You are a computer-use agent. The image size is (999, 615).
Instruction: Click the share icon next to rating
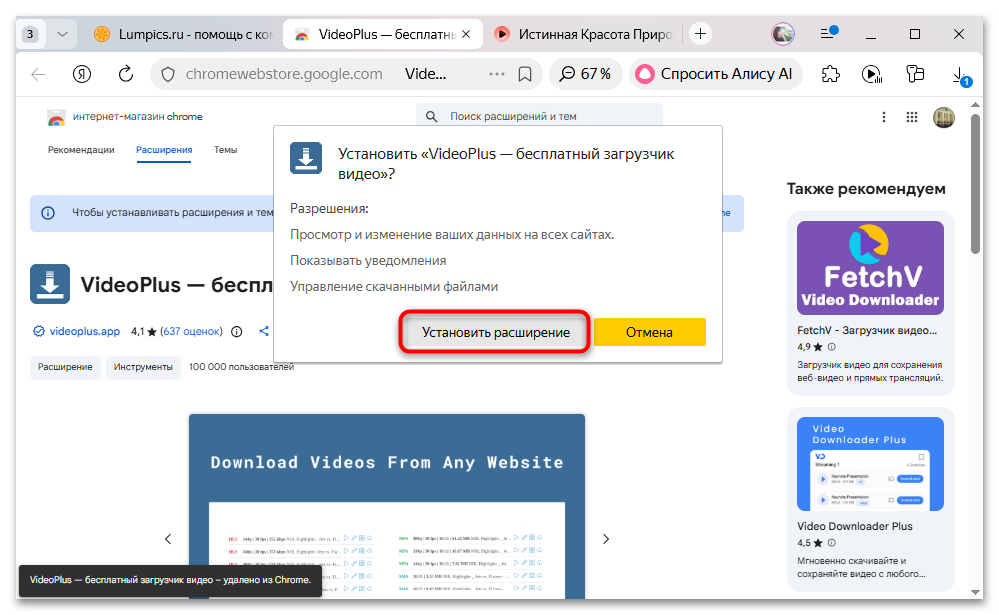click(x=264, y=331)
